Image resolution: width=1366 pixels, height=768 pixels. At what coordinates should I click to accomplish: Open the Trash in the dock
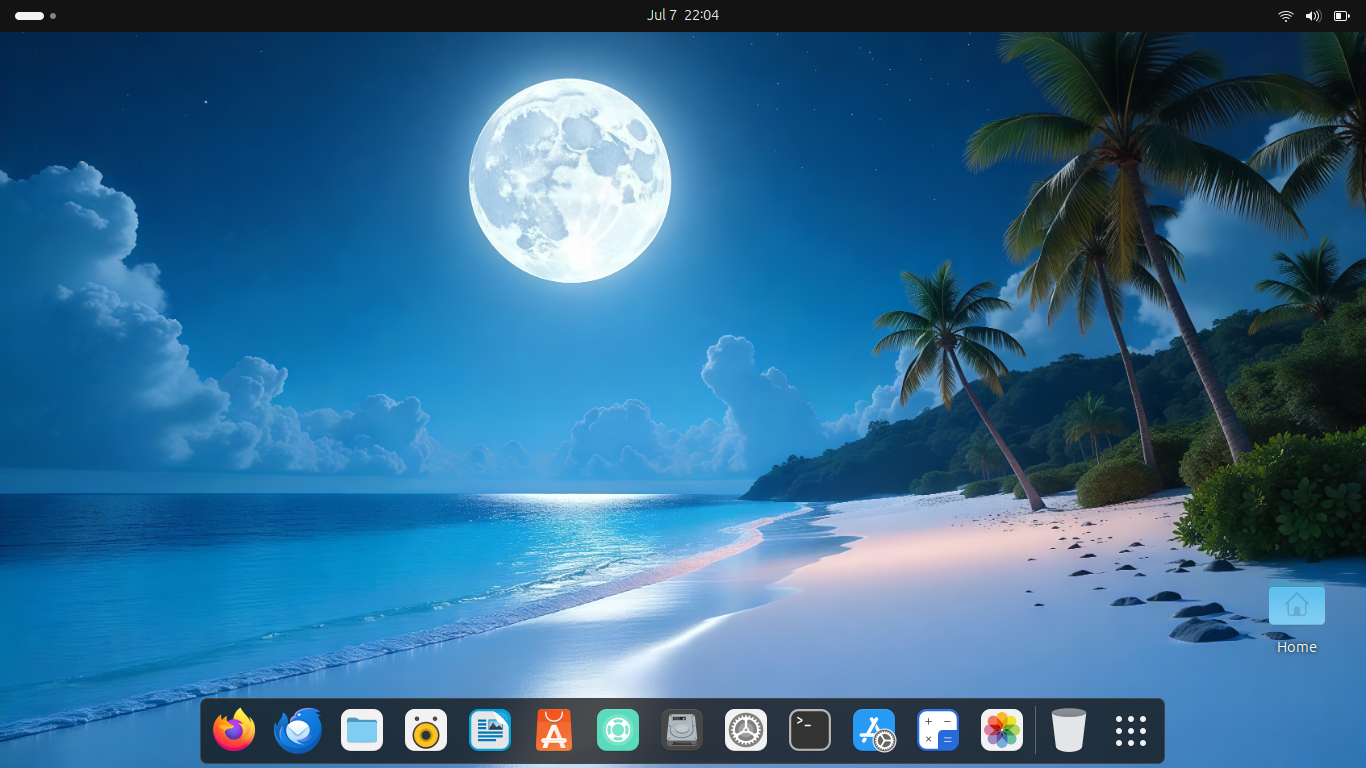coord(1069,730)
